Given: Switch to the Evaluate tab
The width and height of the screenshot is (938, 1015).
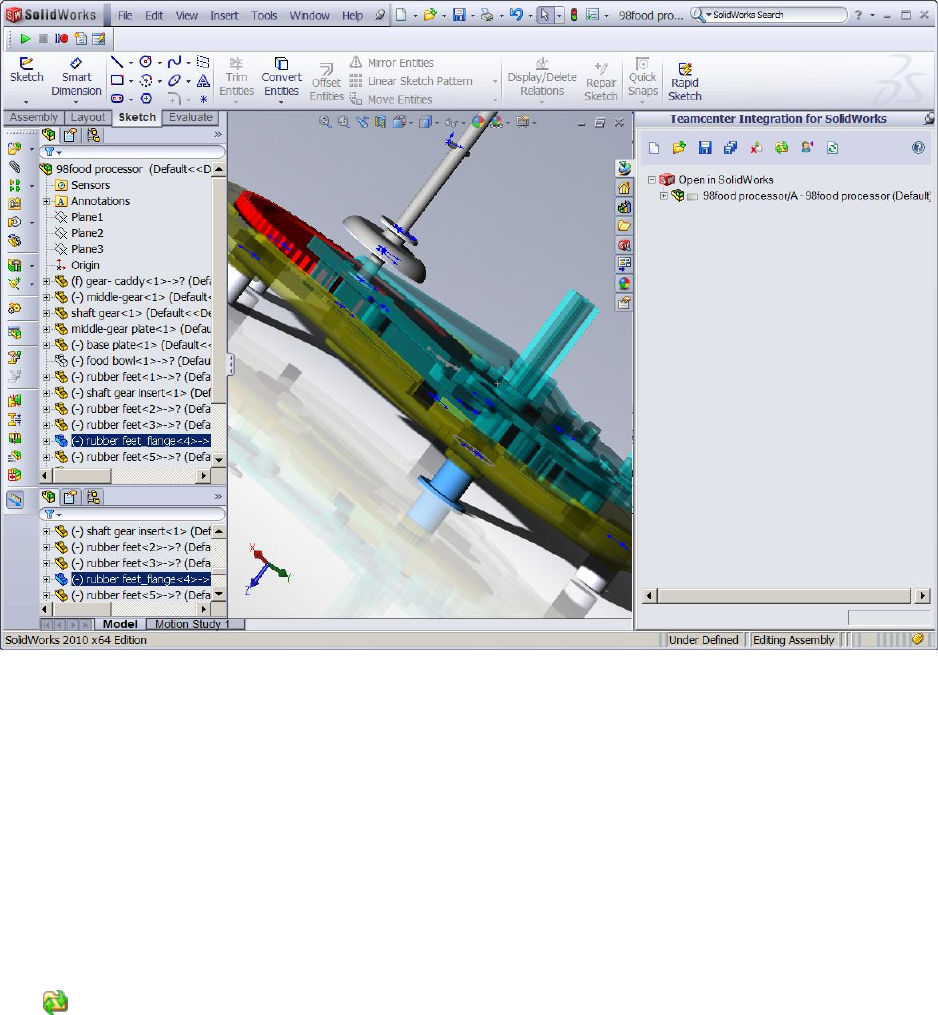Looking at the screenshot, I should [190, 117].
